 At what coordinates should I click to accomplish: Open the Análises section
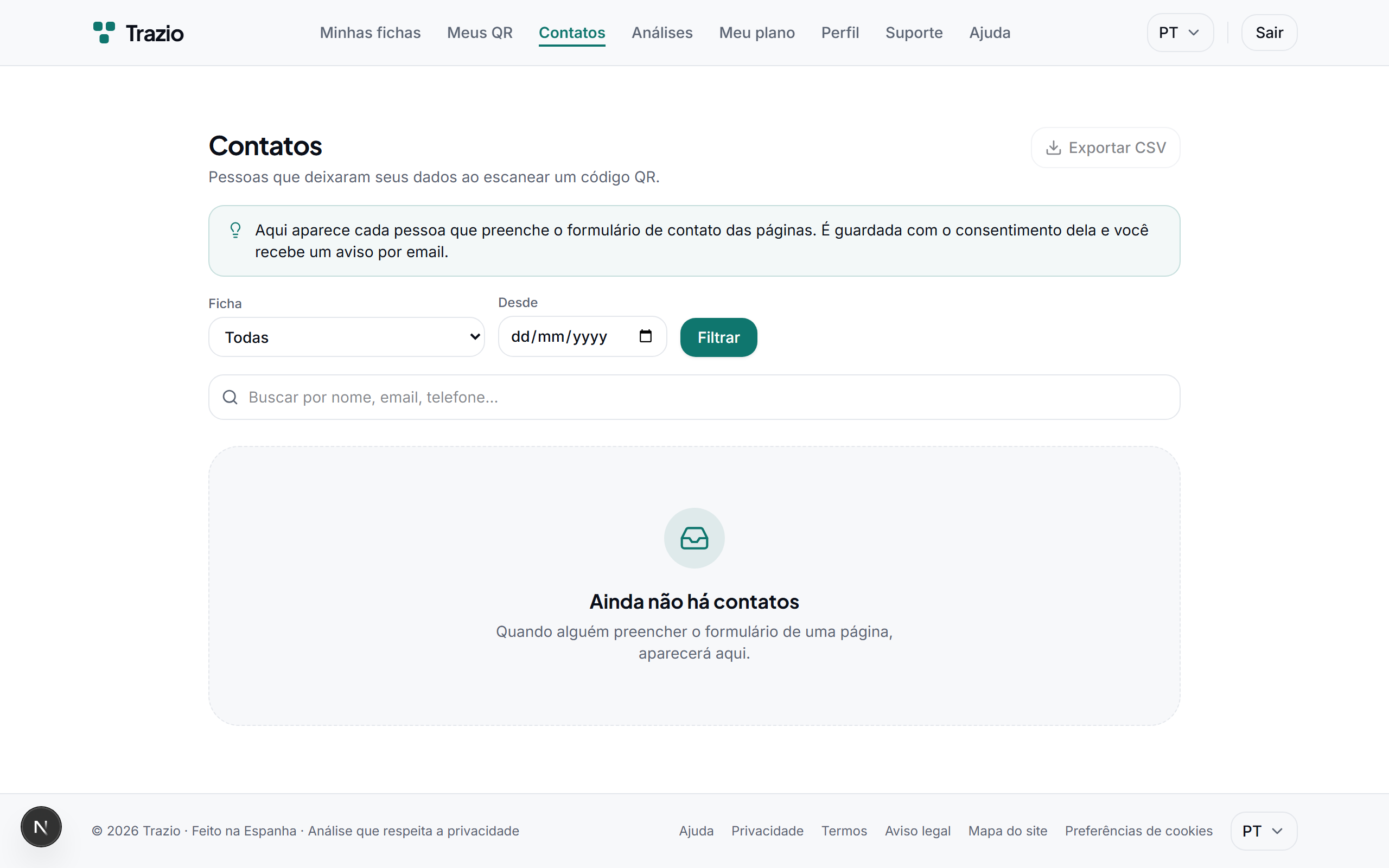tap(662, 33)
